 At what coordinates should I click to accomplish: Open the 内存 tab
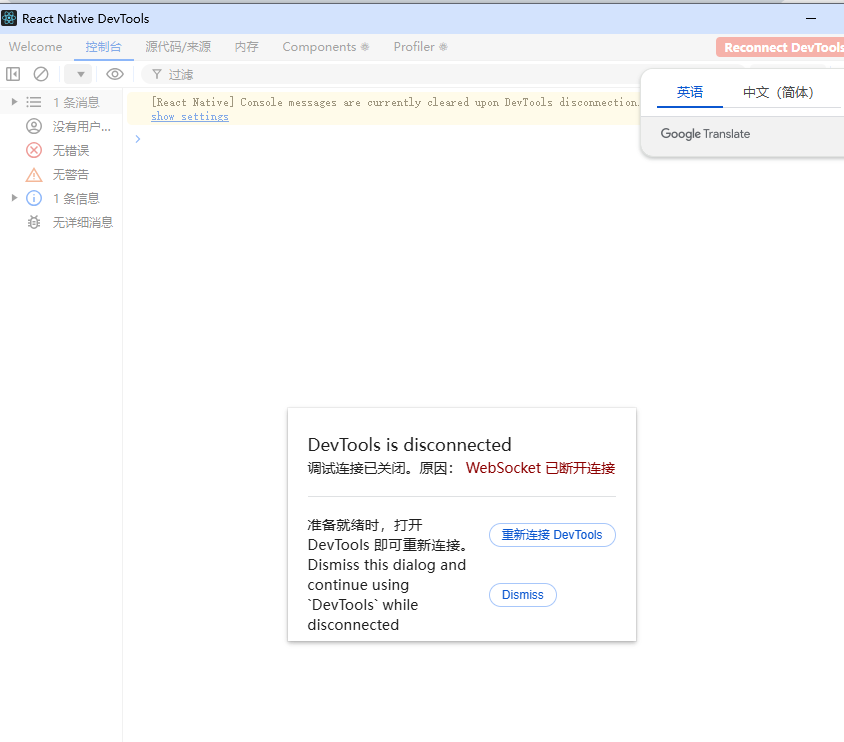pos(247,47)
